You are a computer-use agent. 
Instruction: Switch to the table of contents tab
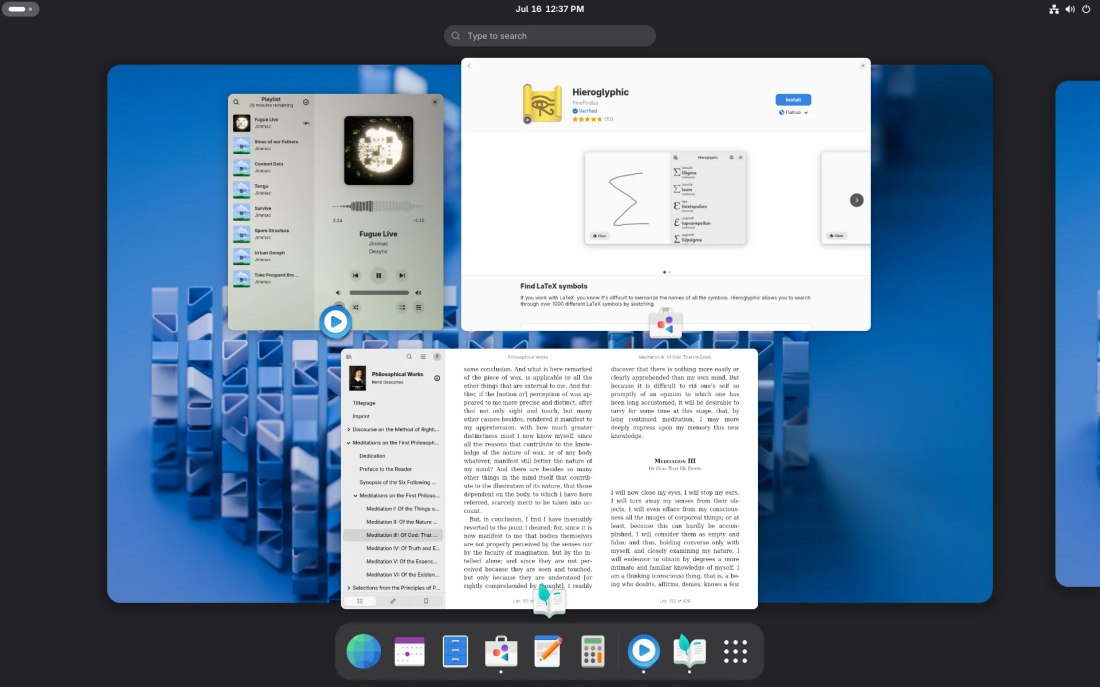click(x=360, y=601)
